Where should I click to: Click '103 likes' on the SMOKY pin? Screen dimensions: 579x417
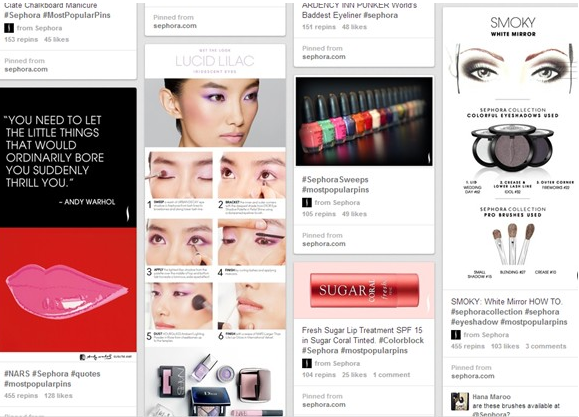click(505, 346)
